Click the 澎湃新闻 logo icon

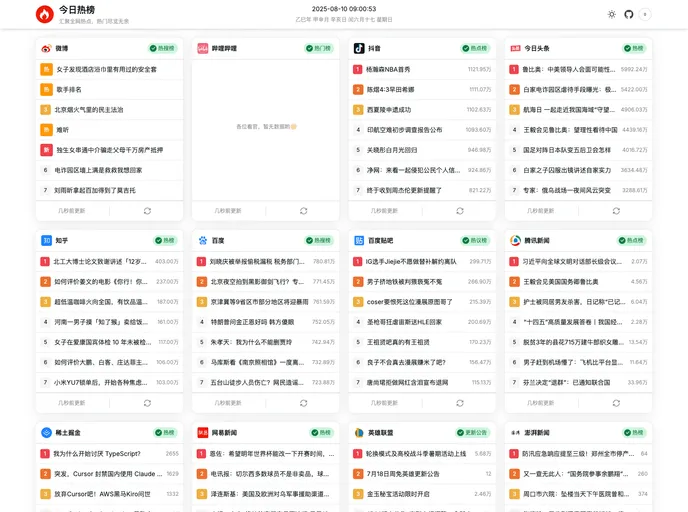(x=515, y=433)
